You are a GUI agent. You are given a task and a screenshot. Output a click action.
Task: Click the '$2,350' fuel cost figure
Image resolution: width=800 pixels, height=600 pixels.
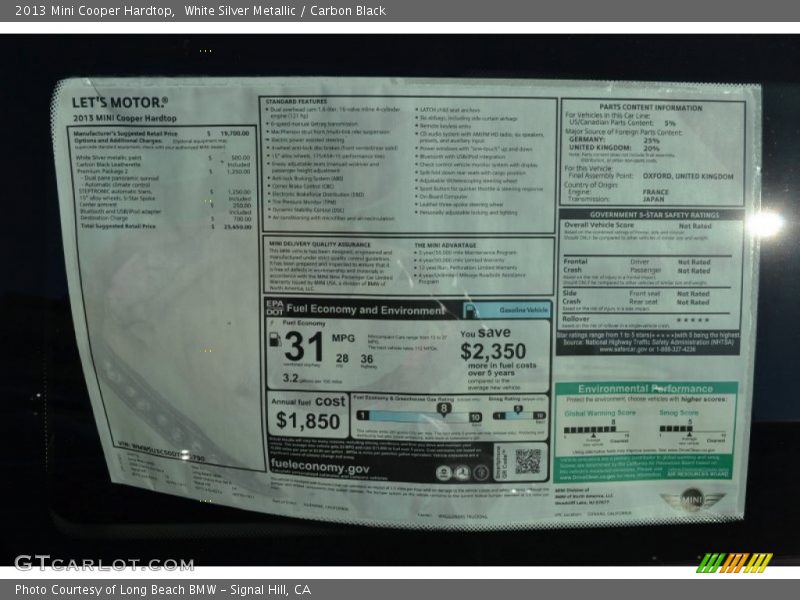pos(493,351)
